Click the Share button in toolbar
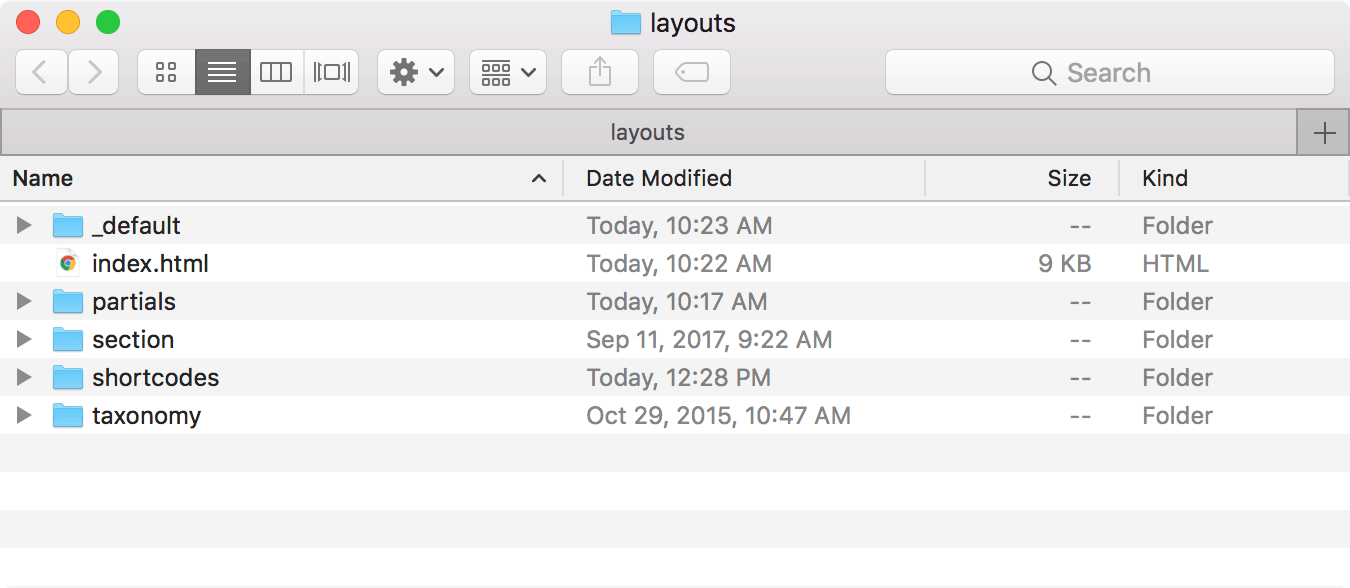1350x588 pixels. click(599, 72)
